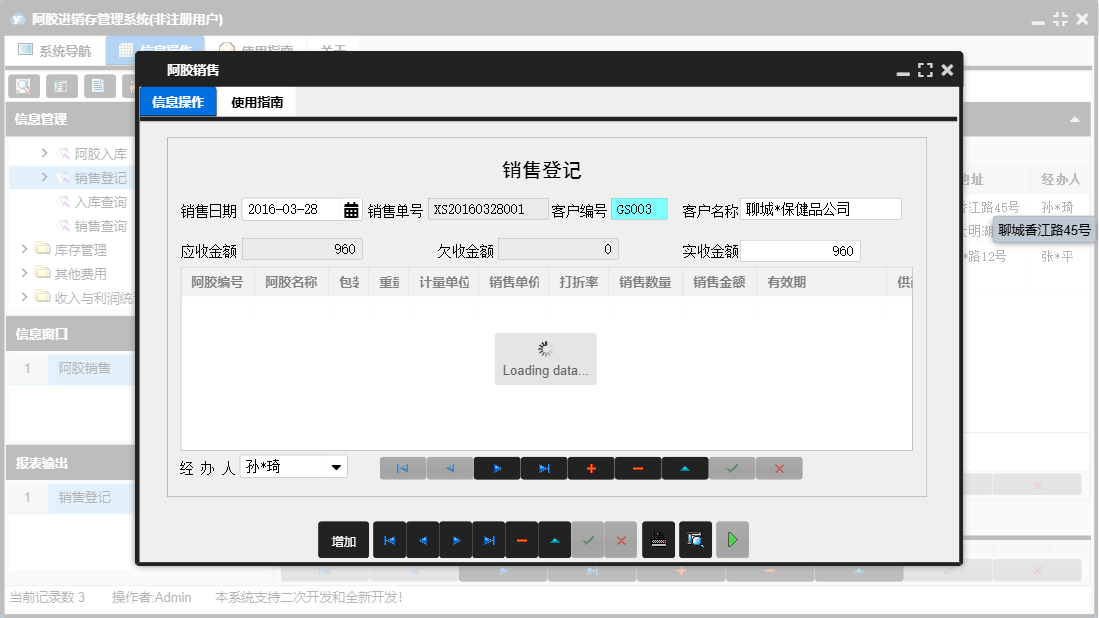Image resolution: width=1099 pixels, height=618 pixels.
Task: Click the print icon on the bottom toolbar
Action: [x=659, y=539]
